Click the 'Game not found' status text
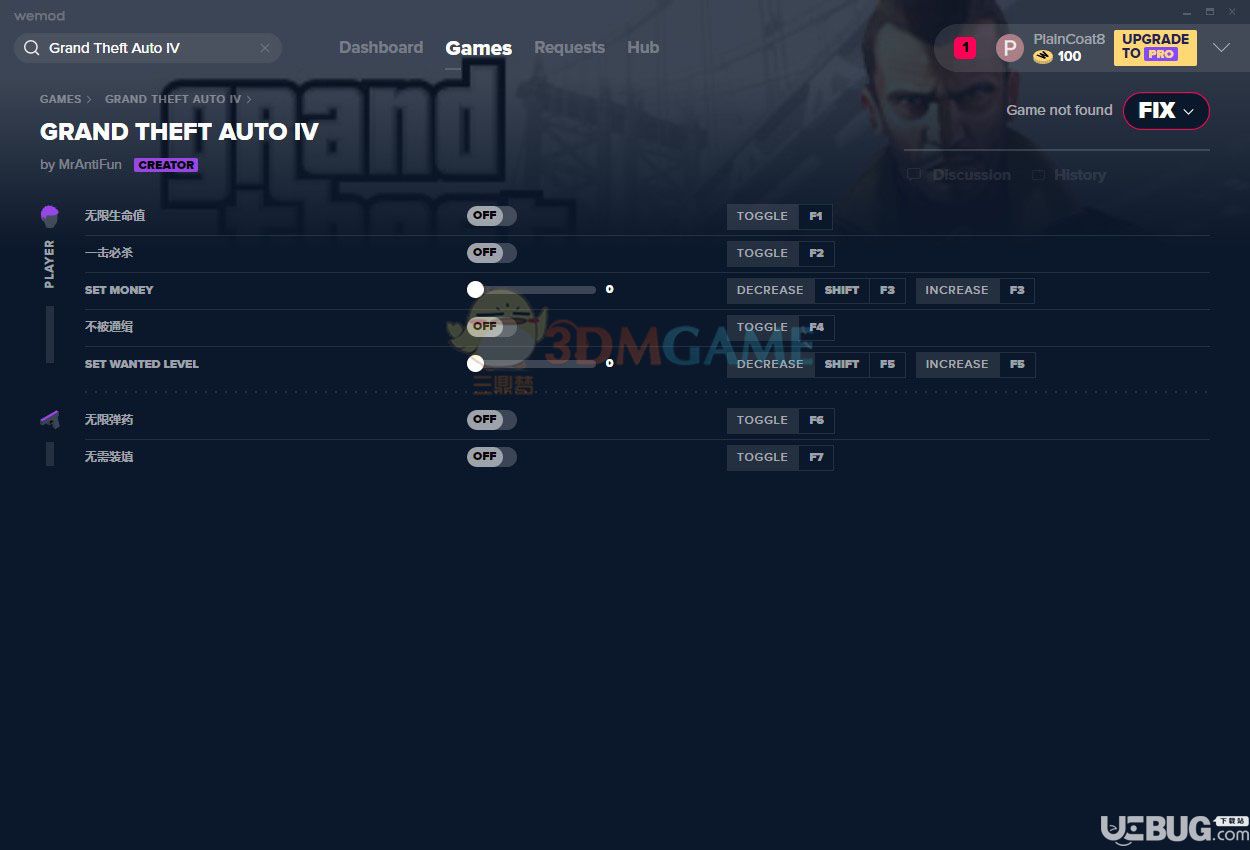The image size is (1250, 850). [x=1059, y=110]
